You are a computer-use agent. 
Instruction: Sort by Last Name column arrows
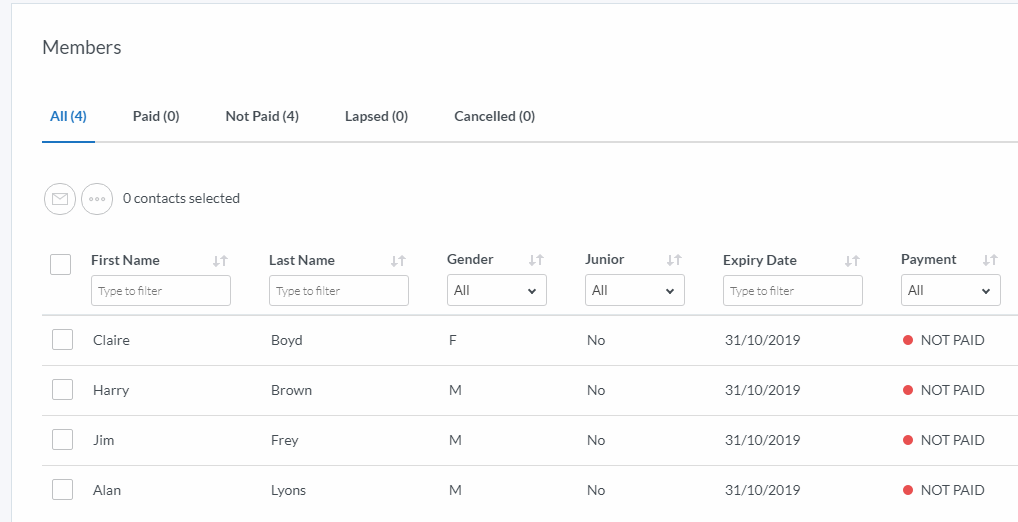point(398,261)
